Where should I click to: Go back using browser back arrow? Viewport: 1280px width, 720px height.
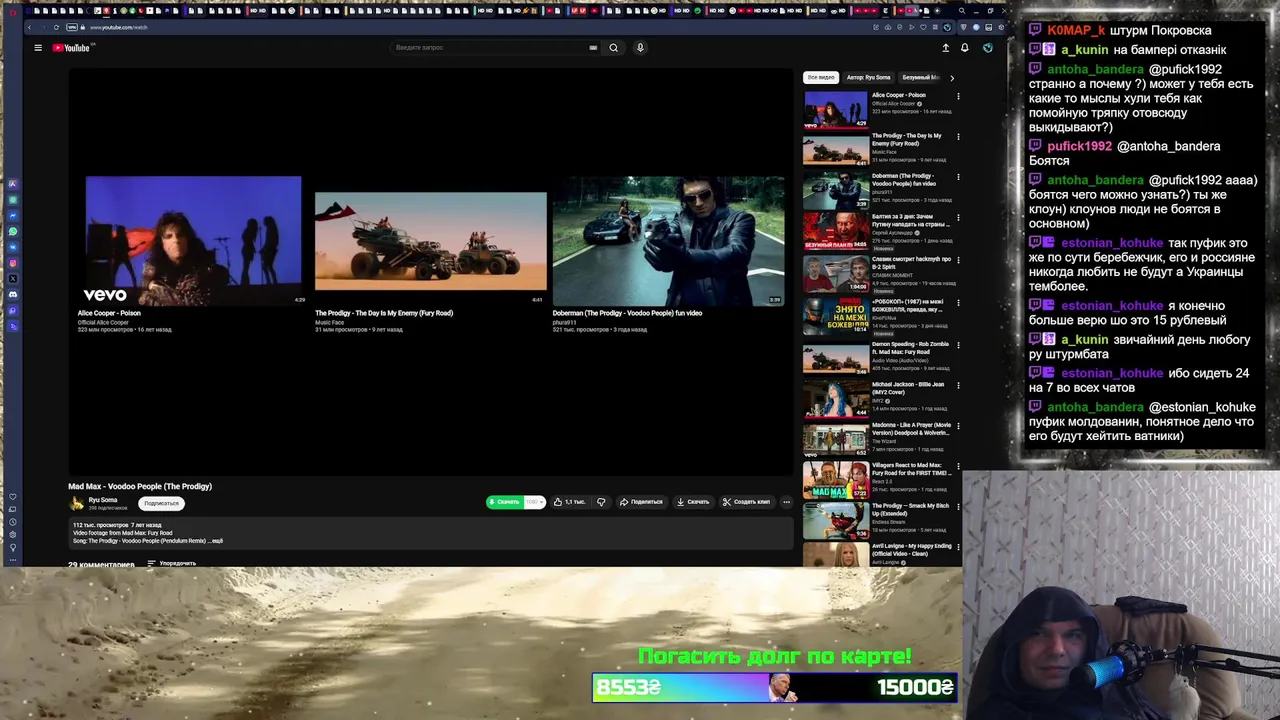(x=30, y=27)
